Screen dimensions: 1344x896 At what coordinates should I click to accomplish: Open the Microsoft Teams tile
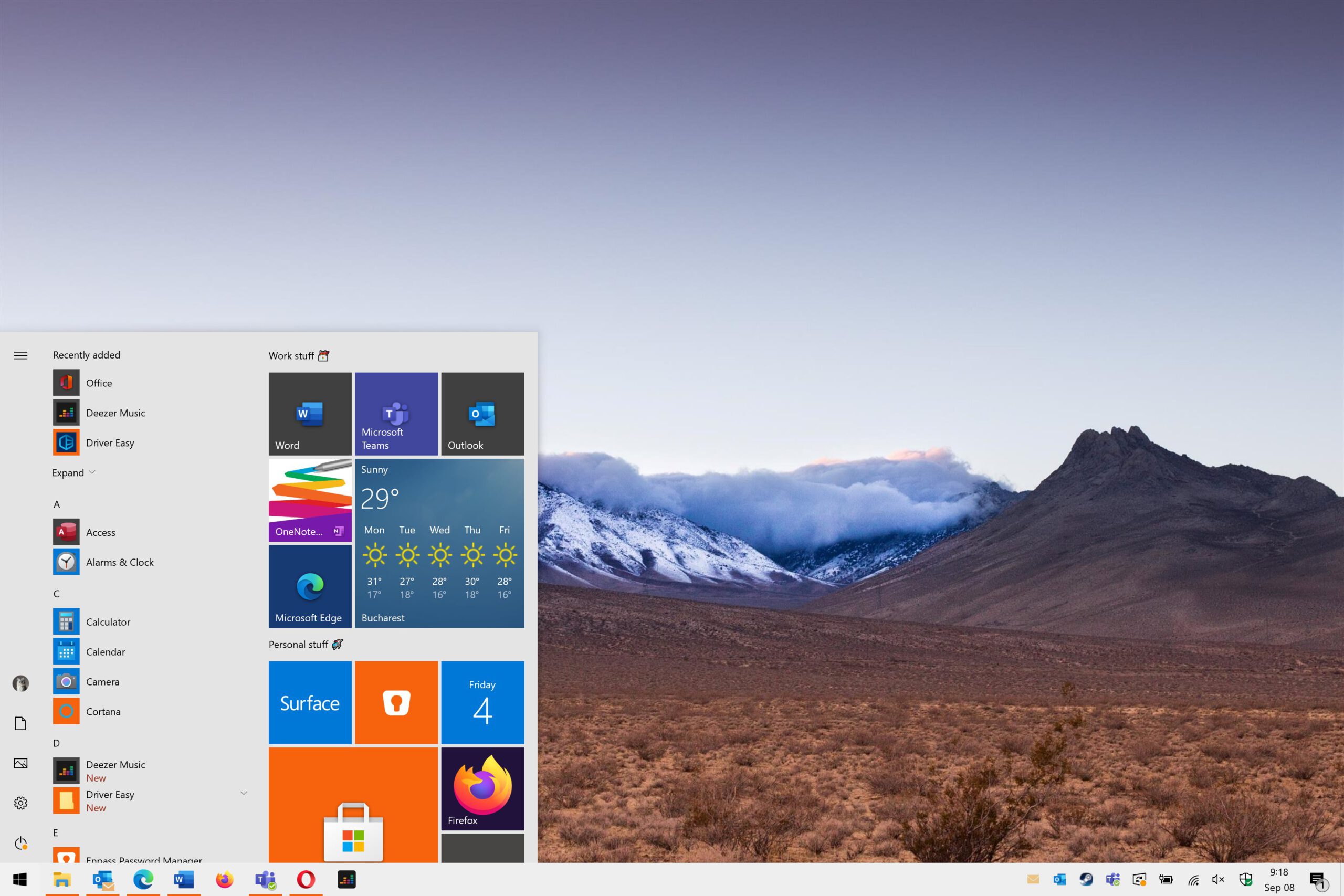pyautogui.click(x=396, y=413)
